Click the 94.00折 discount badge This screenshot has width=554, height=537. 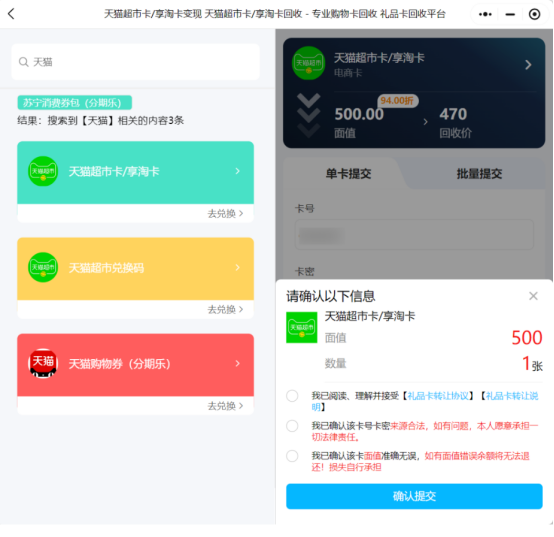coord(397,101)
